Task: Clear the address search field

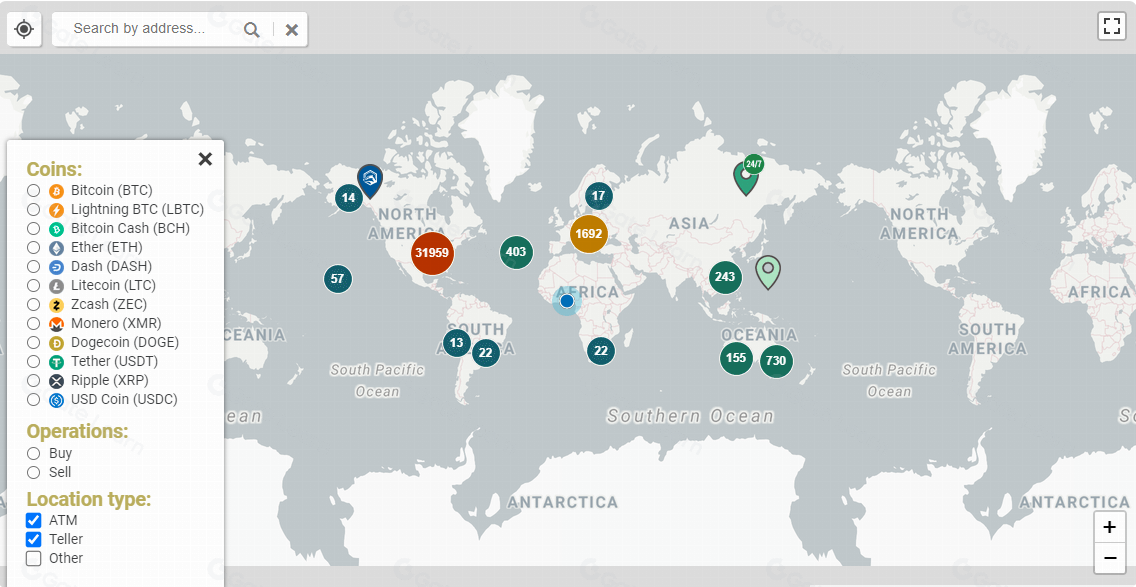Action: click(292, 30)
